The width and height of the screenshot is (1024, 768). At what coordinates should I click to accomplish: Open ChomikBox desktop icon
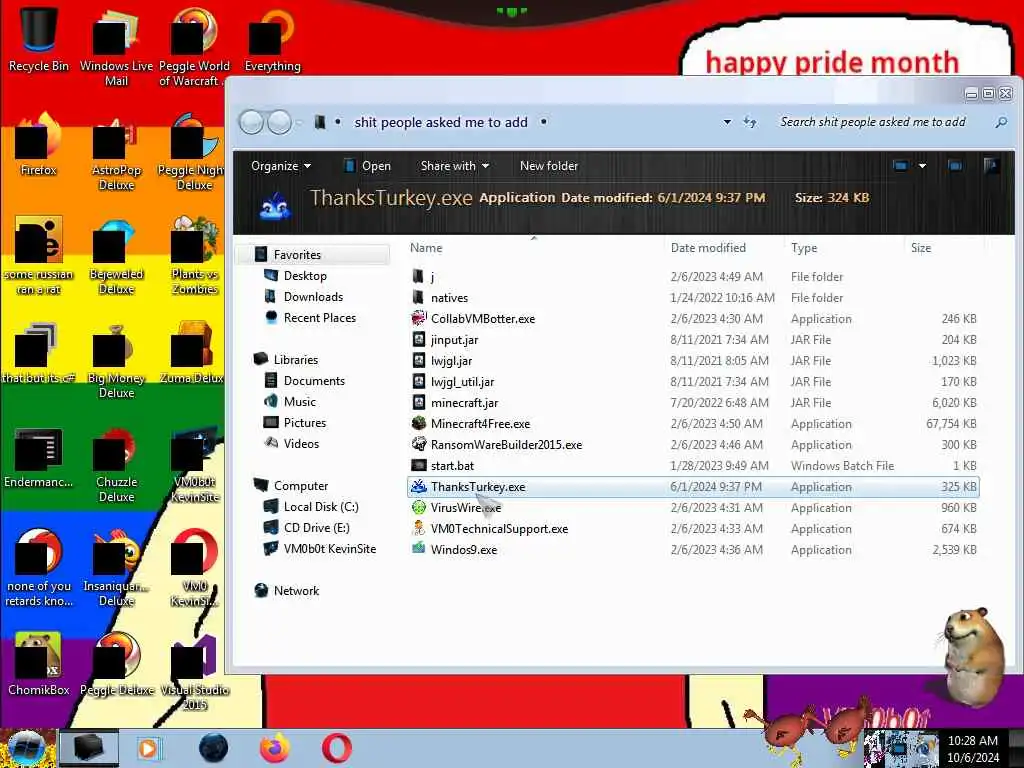(39, 664)
